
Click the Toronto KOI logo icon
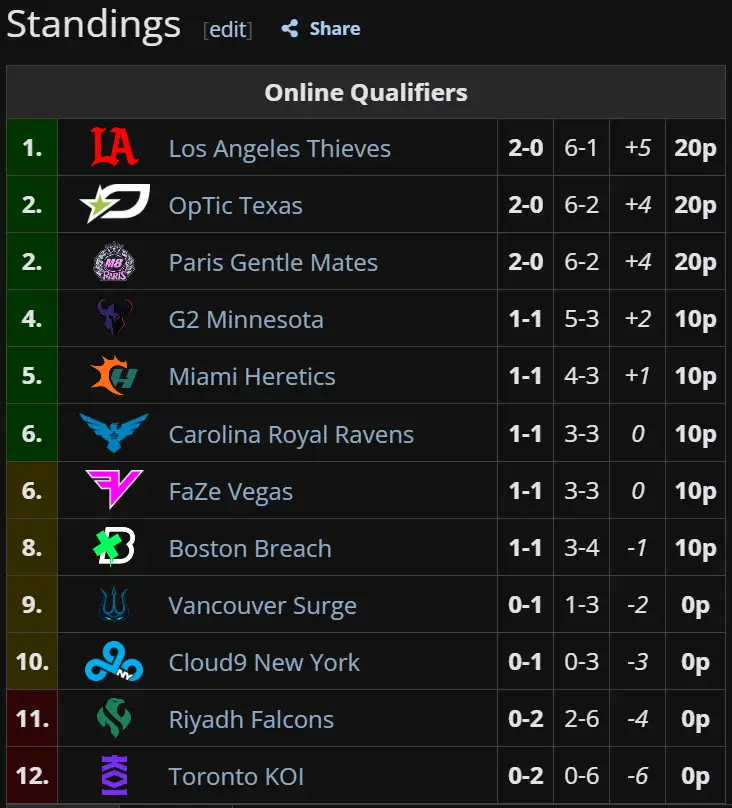pos(114,776)
